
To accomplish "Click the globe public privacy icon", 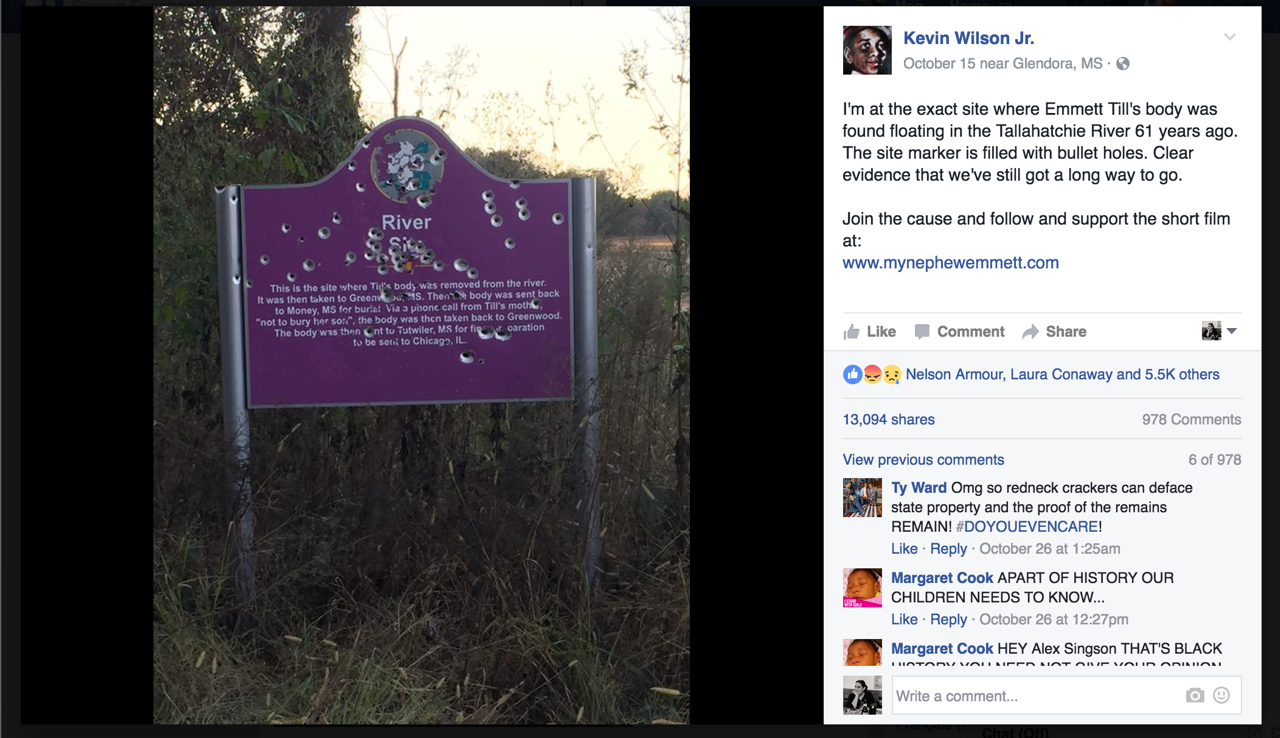I will (1123, 64).
